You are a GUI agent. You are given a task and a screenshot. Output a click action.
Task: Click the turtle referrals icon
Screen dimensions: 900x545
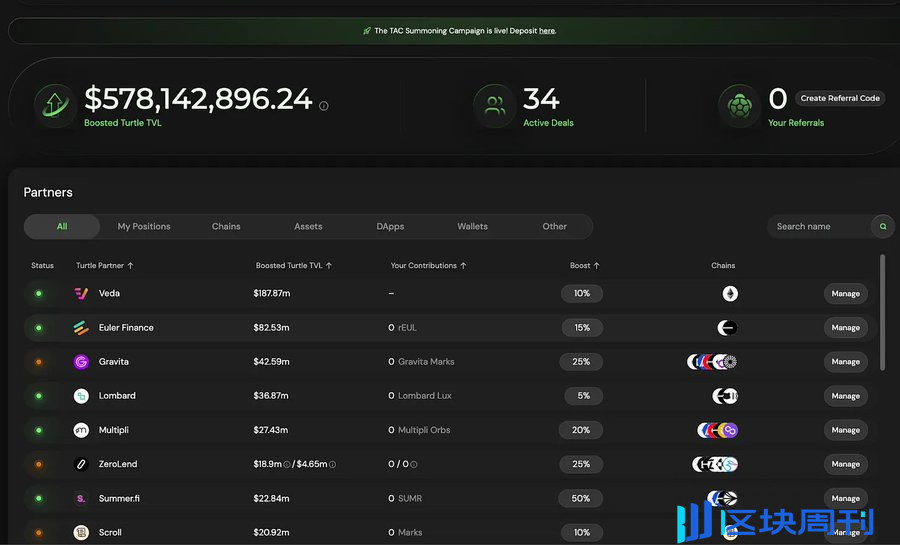point(739,106)
